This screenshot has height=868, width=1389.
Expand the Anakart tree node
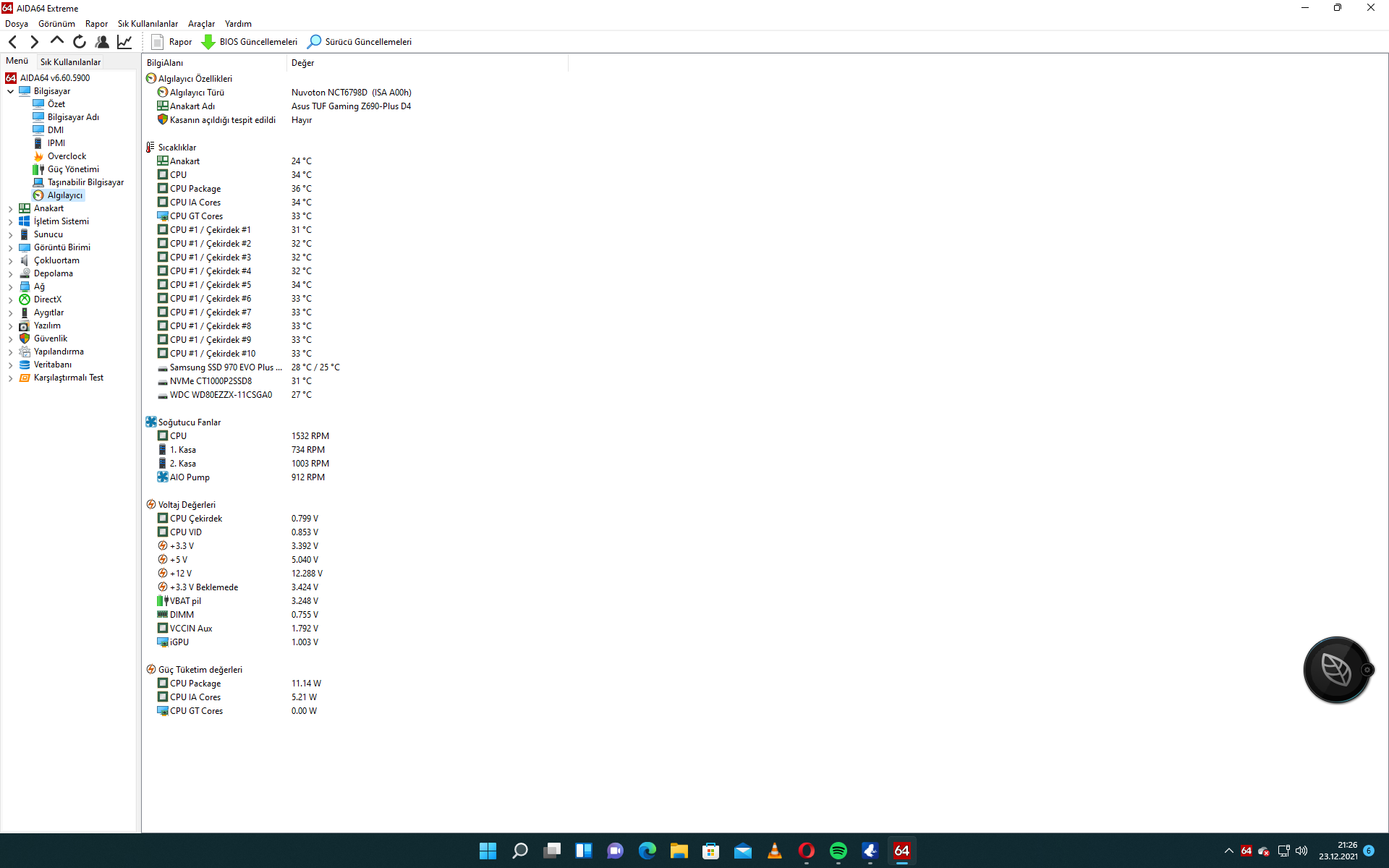point(10,208)
